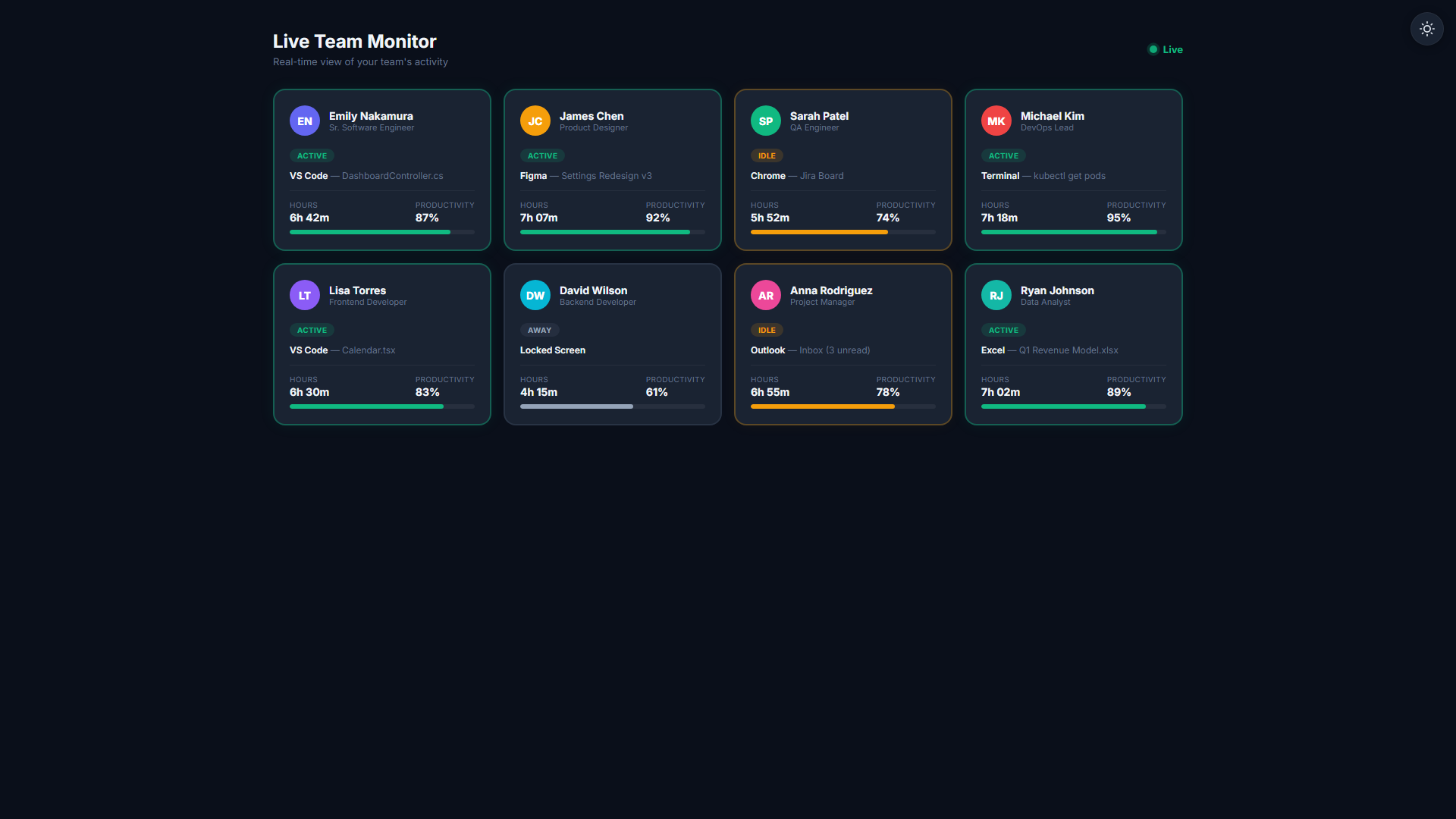The image size is (1456, 819).
Task: Click Settings Redesign v3 activity text
Action: click(607, 176)
